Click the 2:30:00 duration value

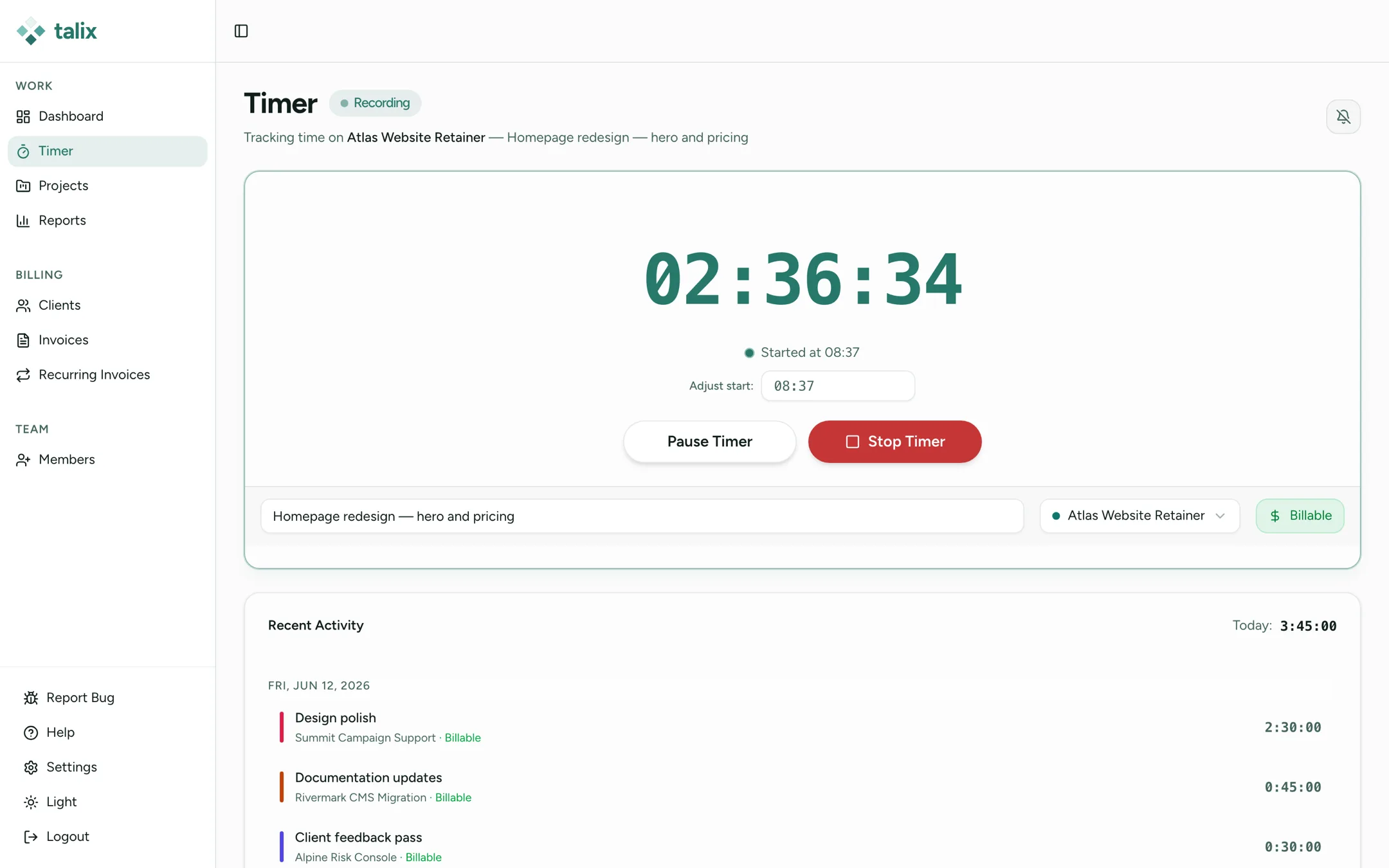pyautogui.click(x=1293, y=727)
